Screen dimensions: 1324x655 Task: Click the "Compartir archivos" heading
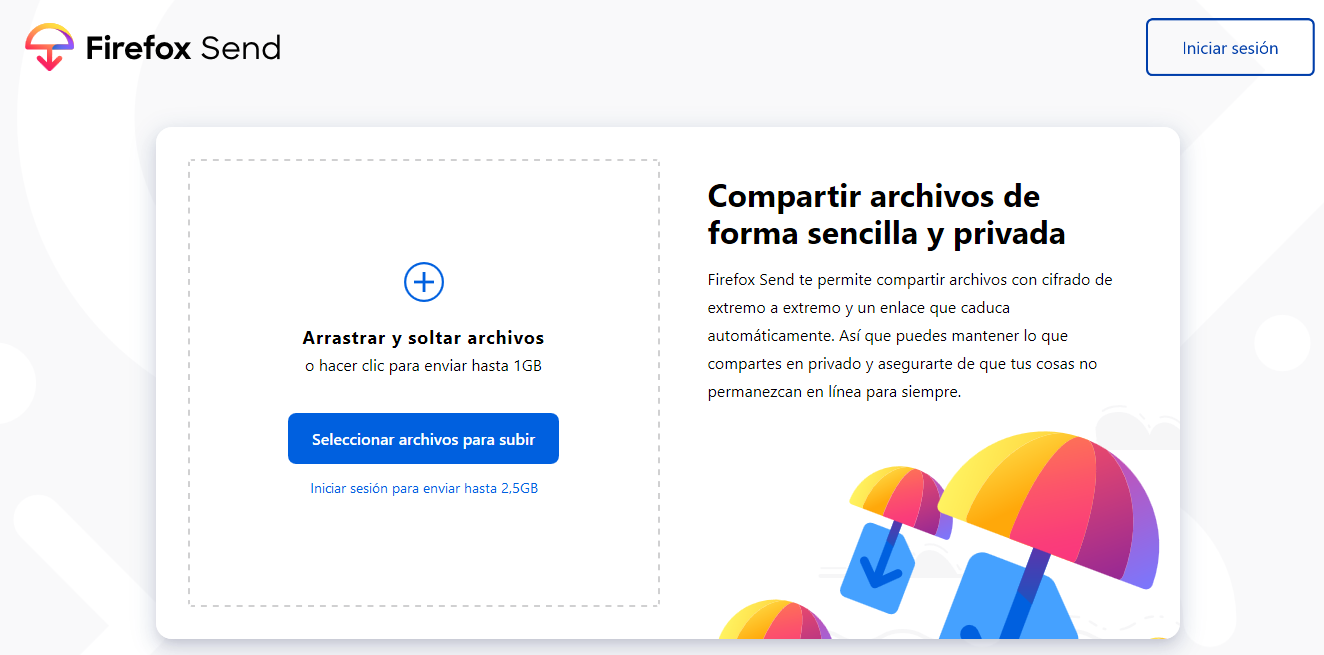click(873, 195)
